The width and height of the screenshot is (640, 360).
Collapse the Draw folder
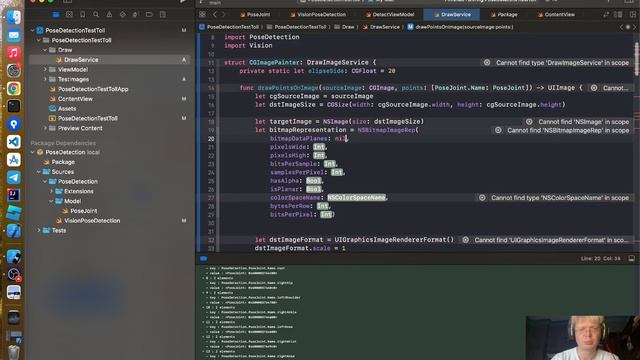(x=45, y=50)
